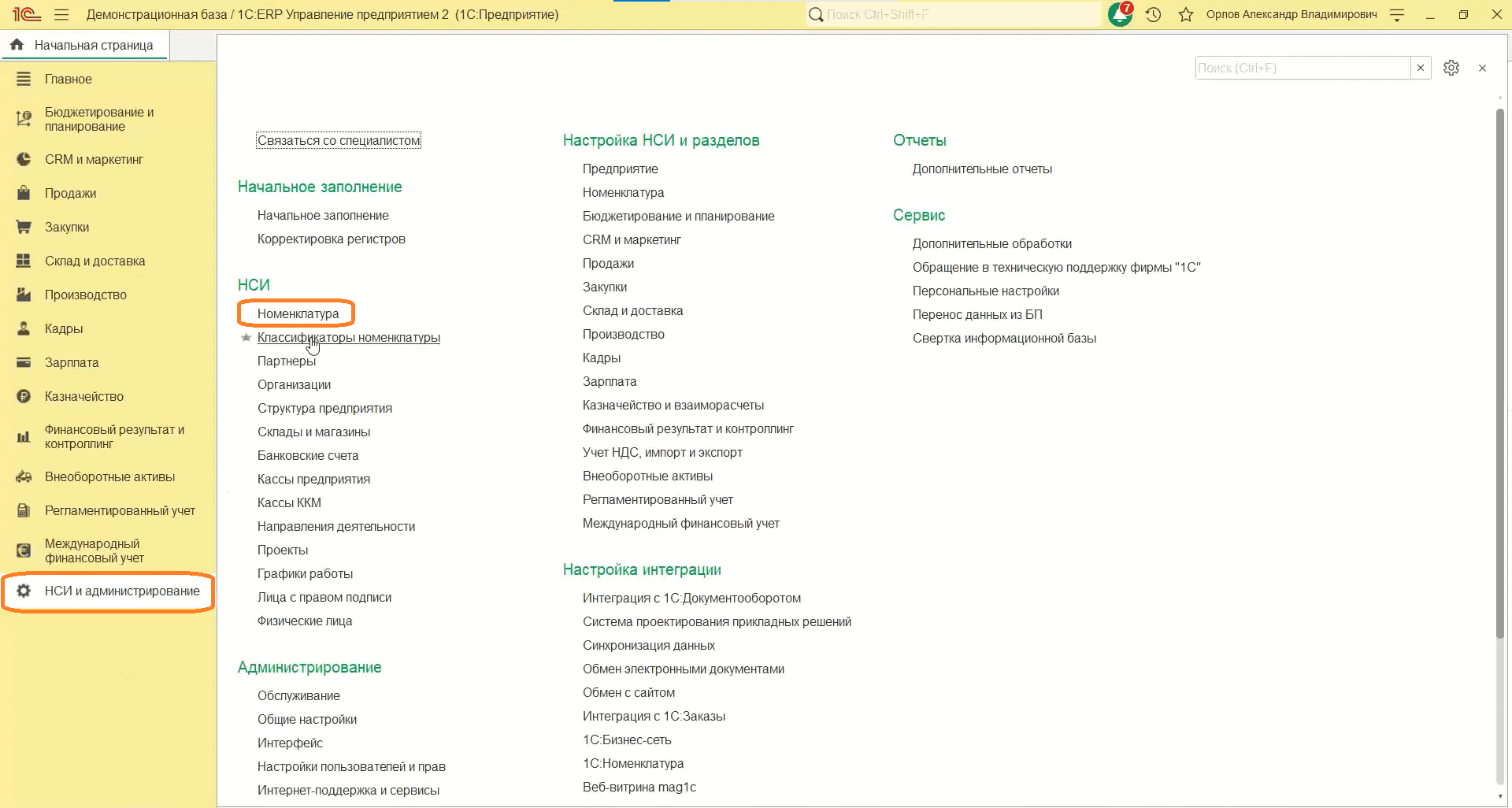Click the Зарплата card icon

click(x=24, y=362)
